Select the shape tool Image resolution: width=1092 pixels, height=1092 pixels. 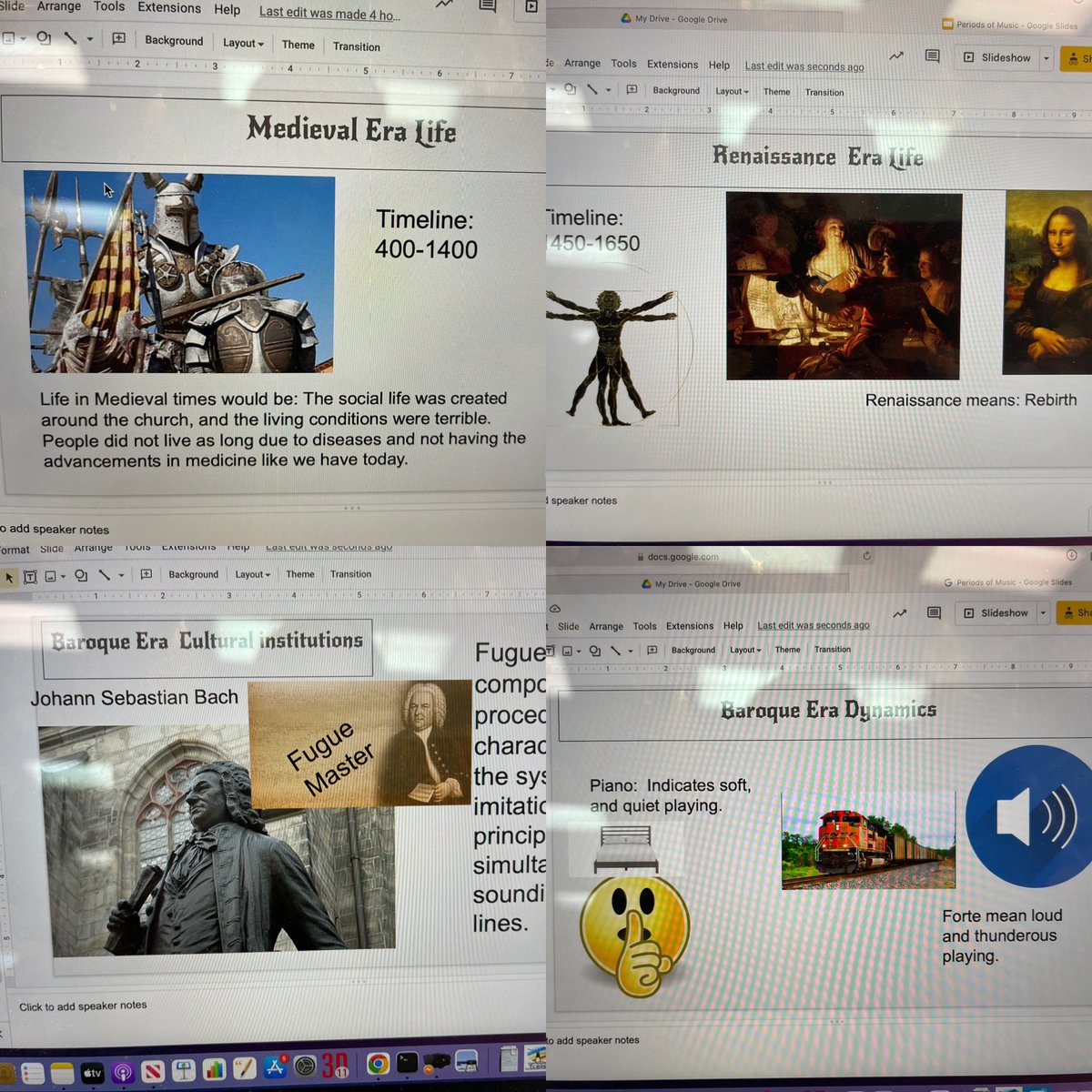click(x=80, y=575)
